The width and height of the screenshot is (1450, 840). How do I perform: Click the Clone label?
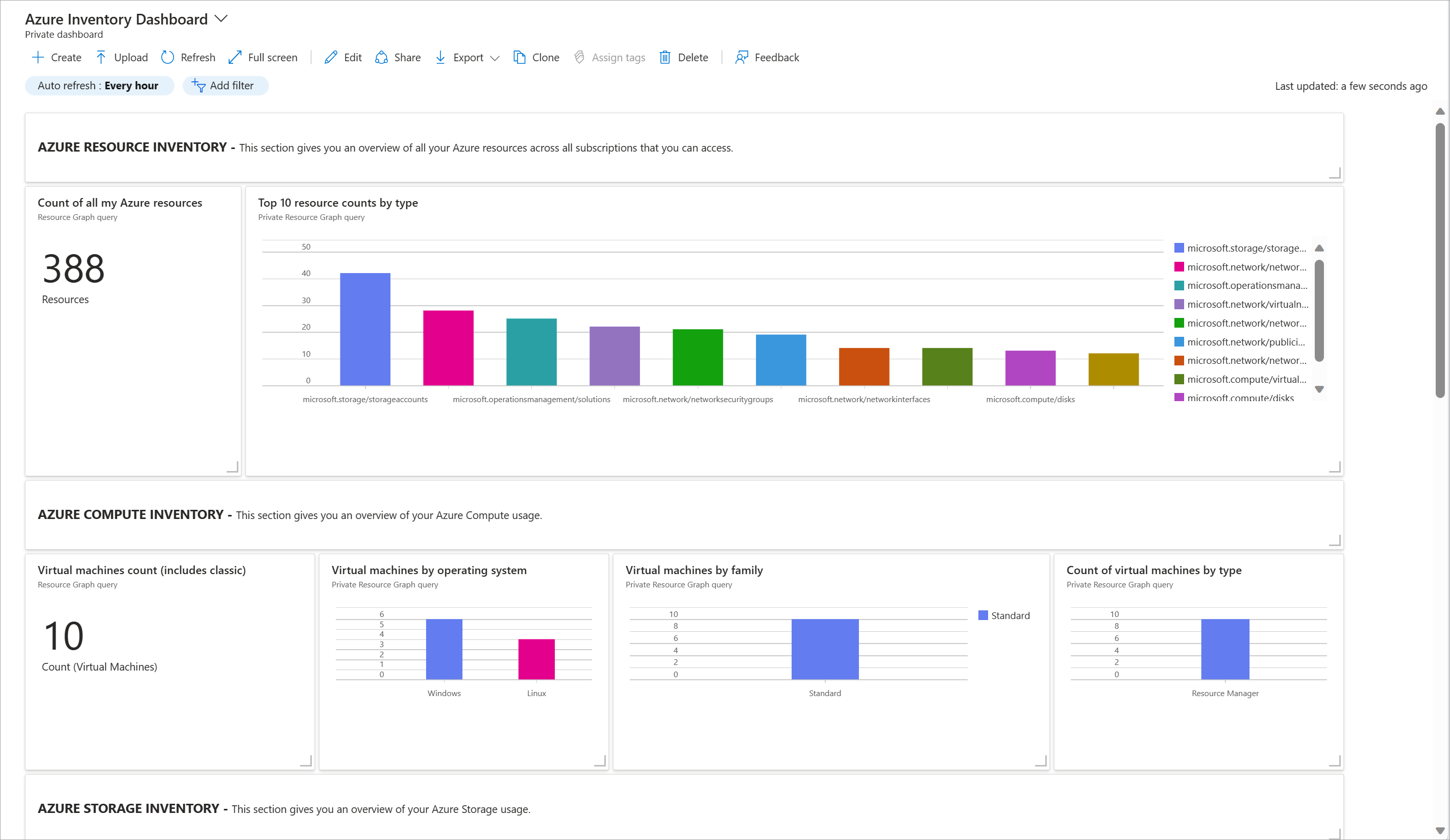coord(546,58)
